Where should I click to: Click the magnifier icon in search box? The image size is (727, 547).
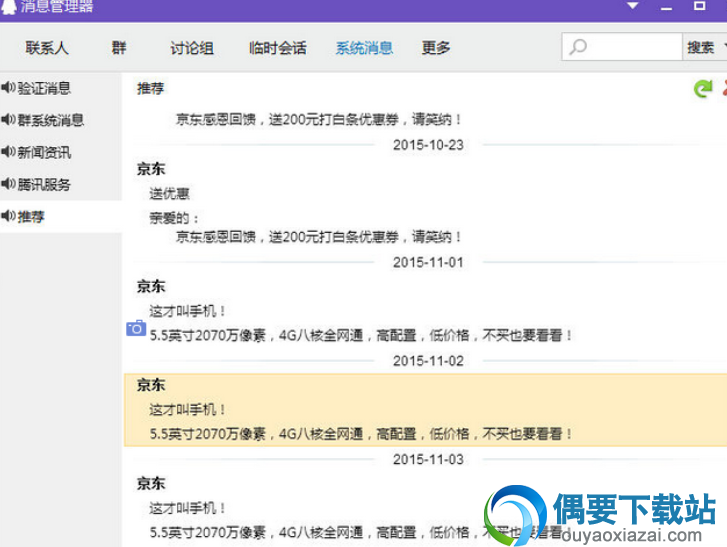pyautogui.click(x=578, y=47)
